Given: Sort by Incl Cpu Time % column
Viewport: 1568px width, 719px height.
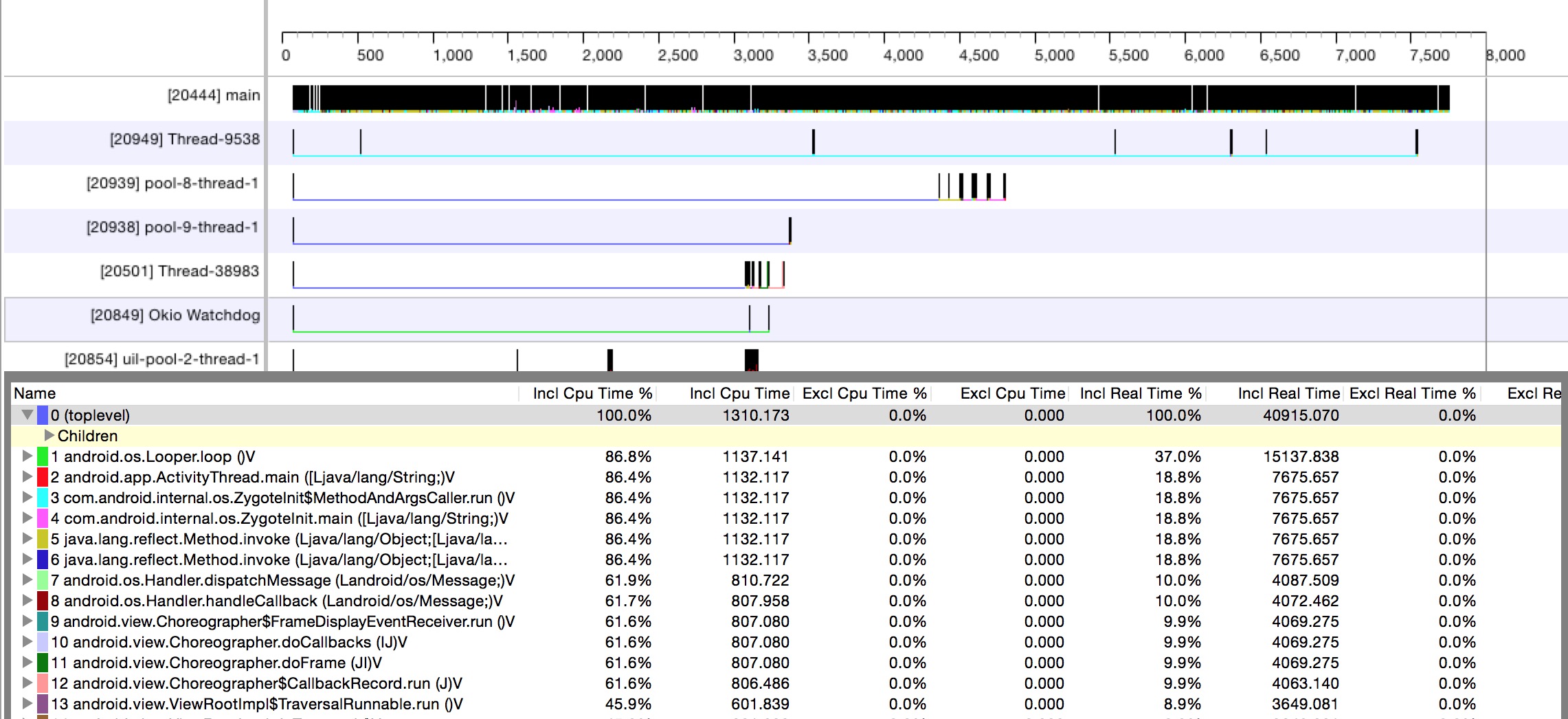Looking at the screenshot, I should pos(587,393).
